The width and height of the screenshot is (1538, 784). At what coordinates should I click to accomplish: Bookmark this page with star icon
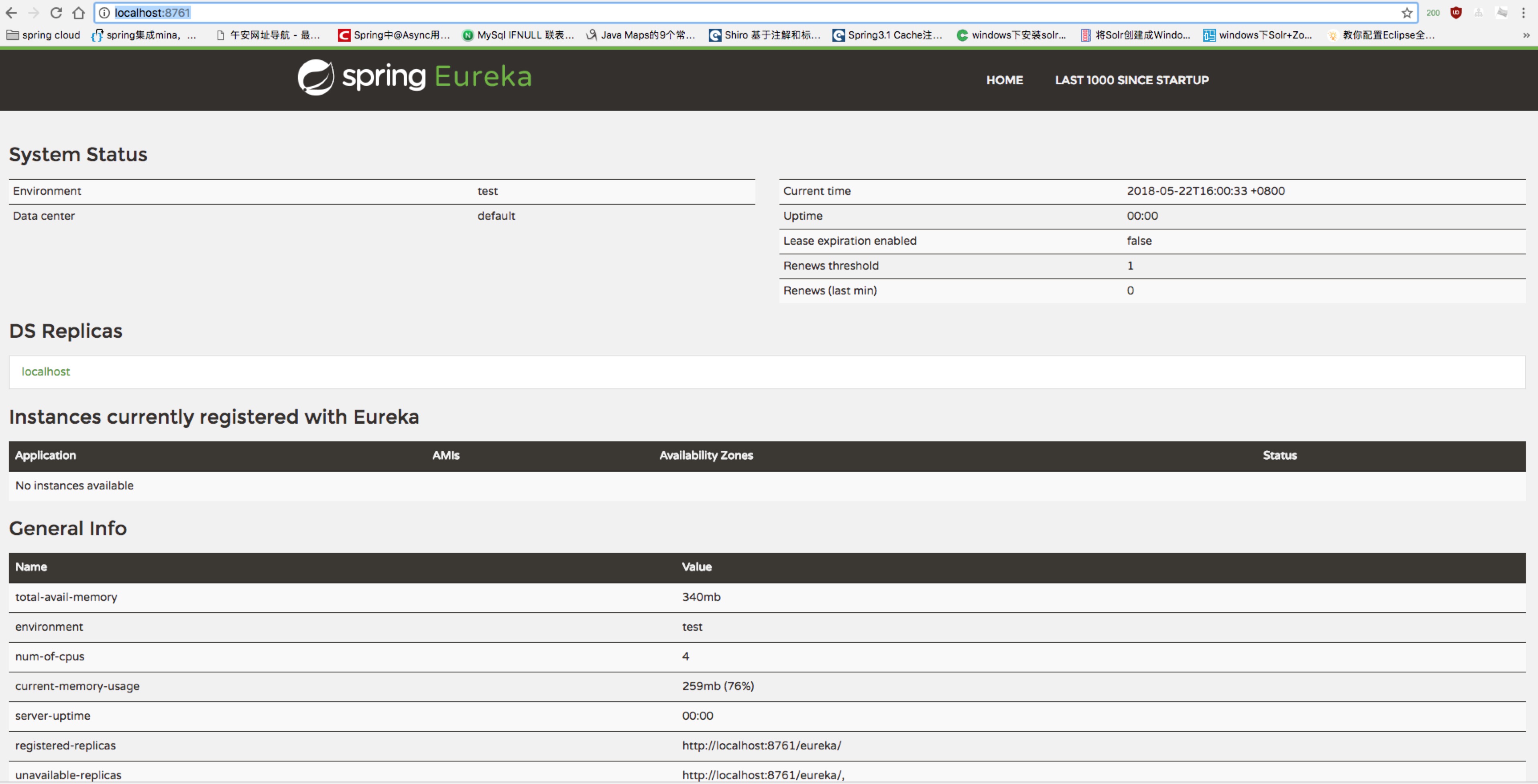pyautogui.click(x=1407, y=12)
